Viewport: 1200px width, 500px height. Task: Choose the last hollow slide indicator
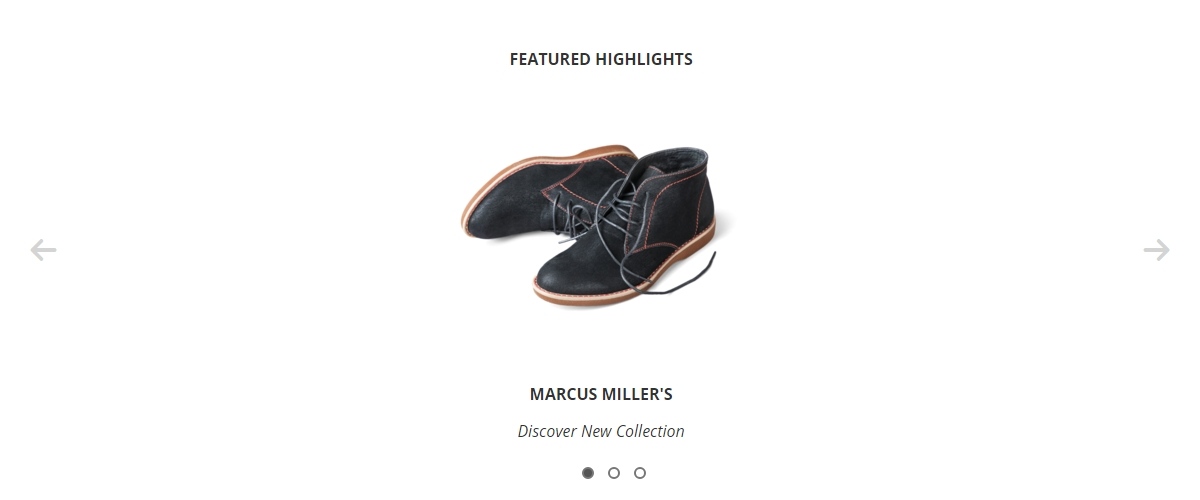(640, 473)
